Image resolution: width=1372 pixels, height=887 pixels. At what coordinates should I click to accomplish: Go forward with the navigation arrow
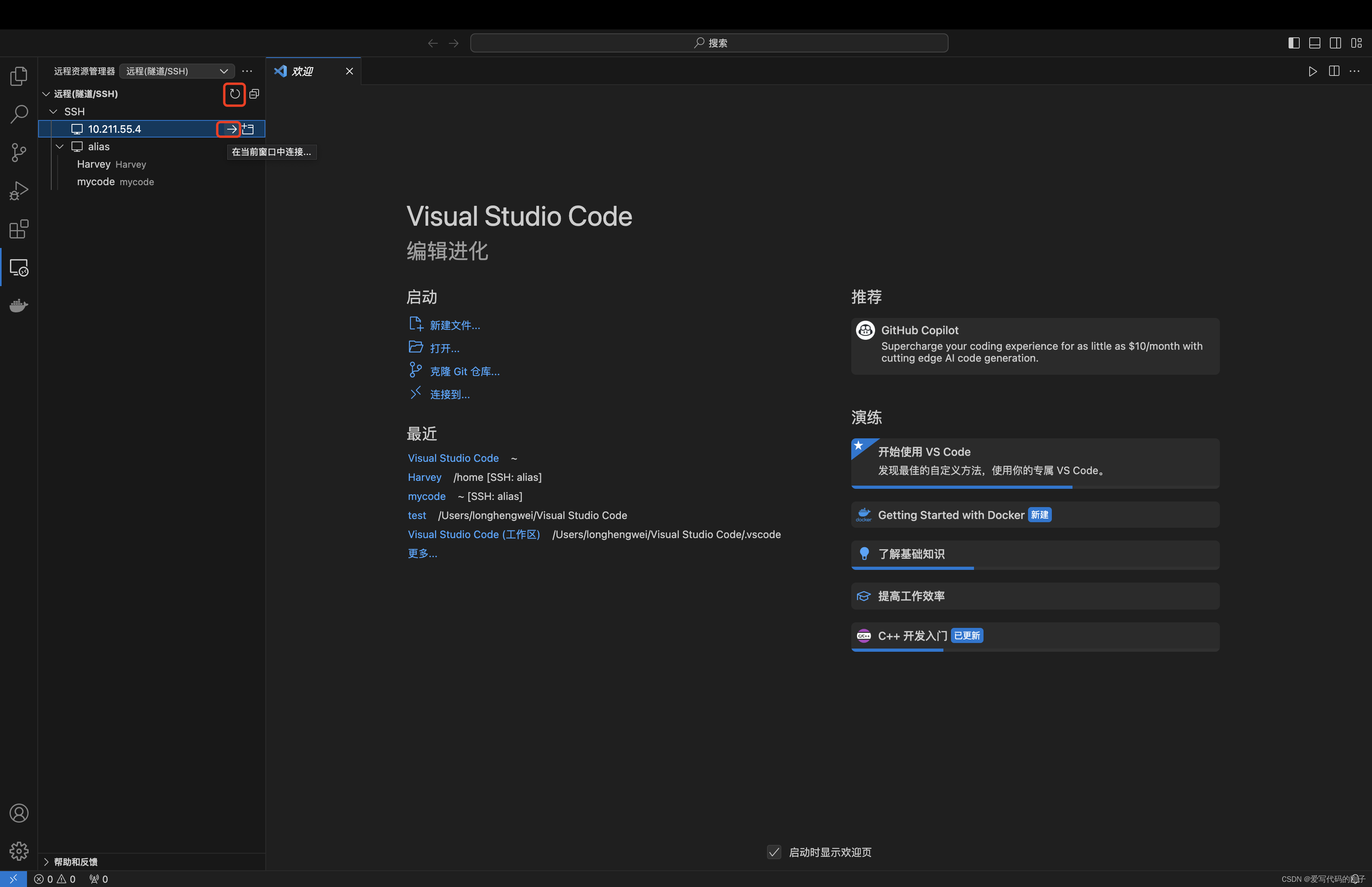point(454,43)
